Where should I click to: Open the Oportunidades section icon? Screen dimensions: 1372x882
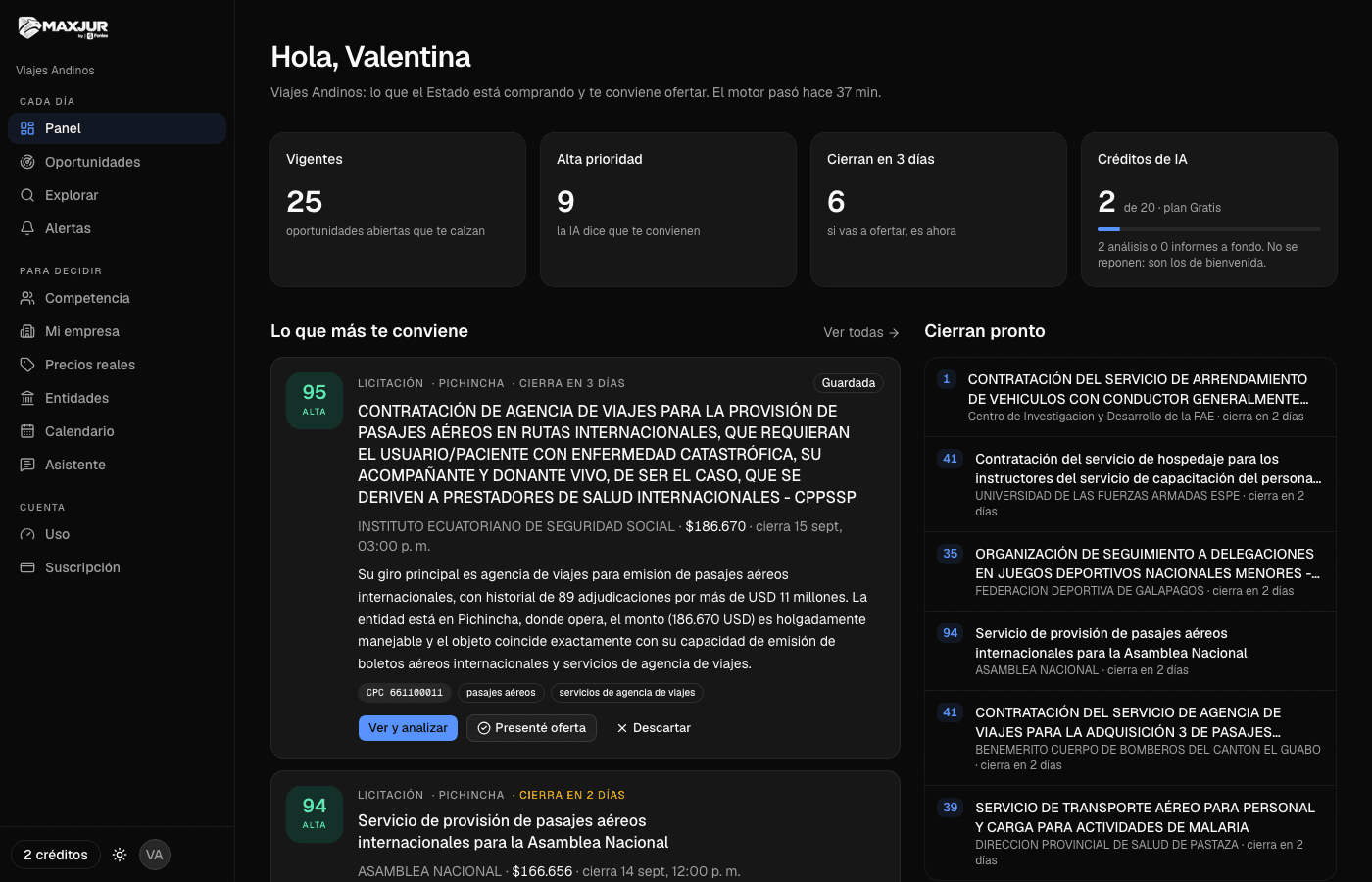click(x=27, y=162)
